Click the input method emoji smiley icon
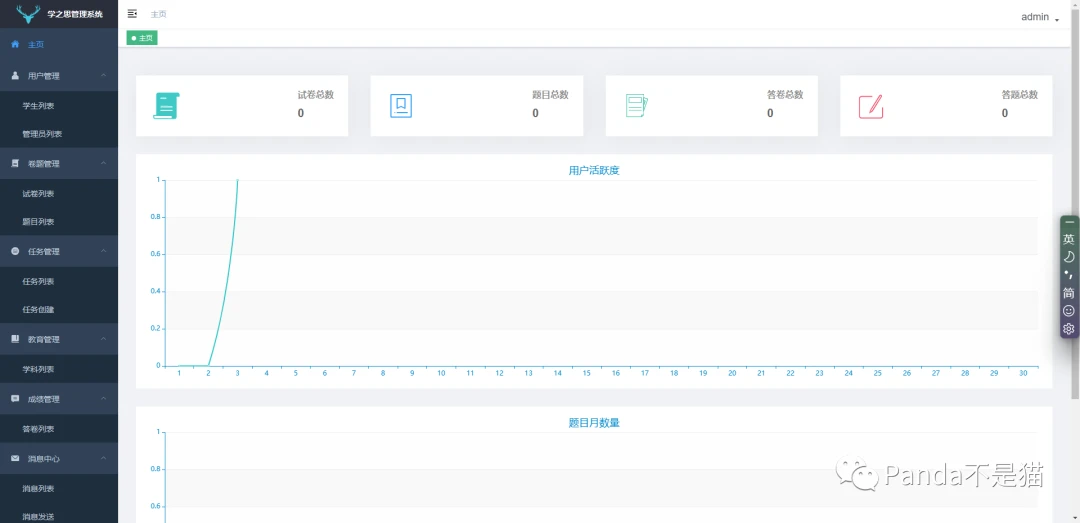The image size is (1080, 523). [1068, 311]
